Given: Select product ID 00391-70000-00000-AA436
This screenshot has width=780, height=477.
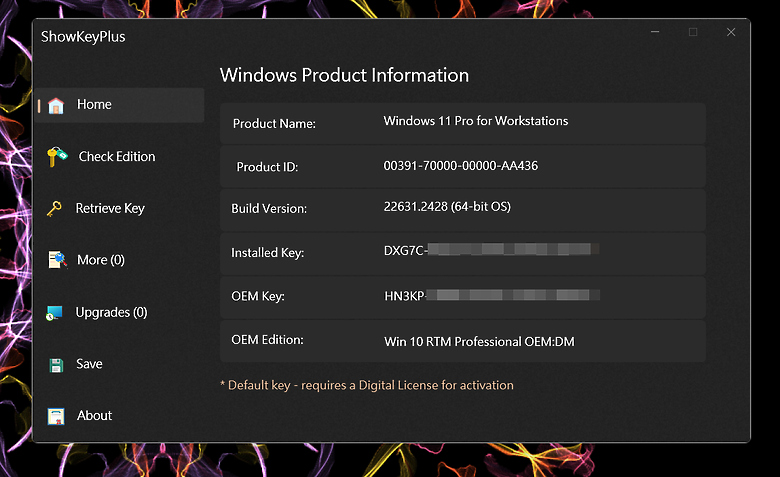Looking at the screenshot, I should tap(461, 166).
